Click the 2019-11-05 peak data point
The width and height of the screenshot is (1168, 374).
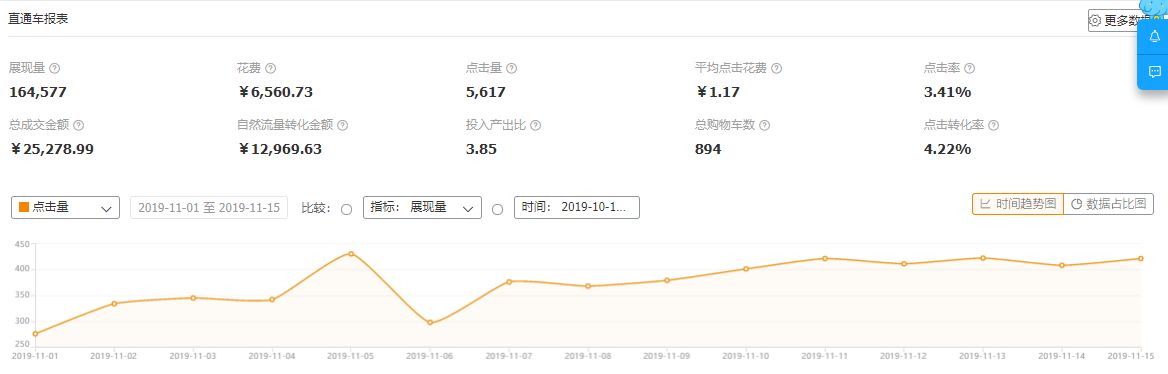click(x=351, y=254)
